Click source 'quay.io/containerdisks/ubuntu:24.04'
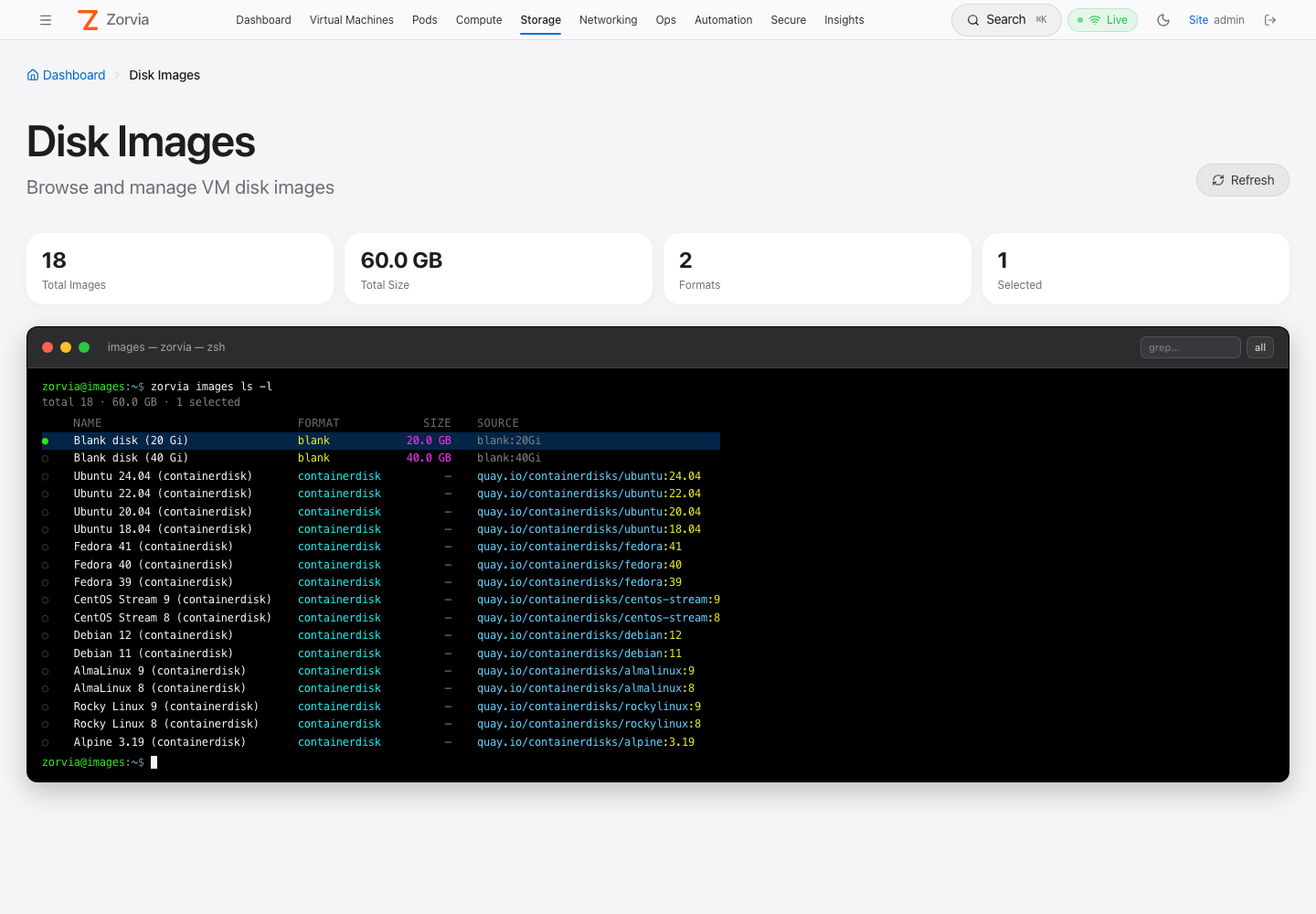1316x914 pixels. coord(589,476)
